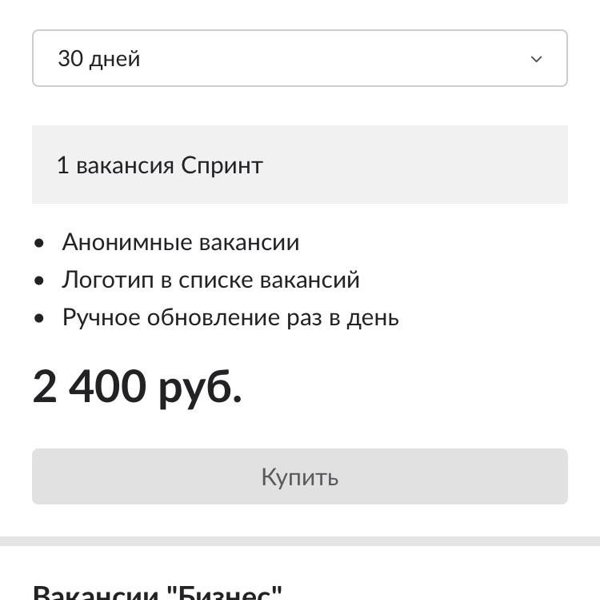Click the "Ручное обновление раз в день" text
This screenshot has width=600, height=600.
click(x=230, y=318)
